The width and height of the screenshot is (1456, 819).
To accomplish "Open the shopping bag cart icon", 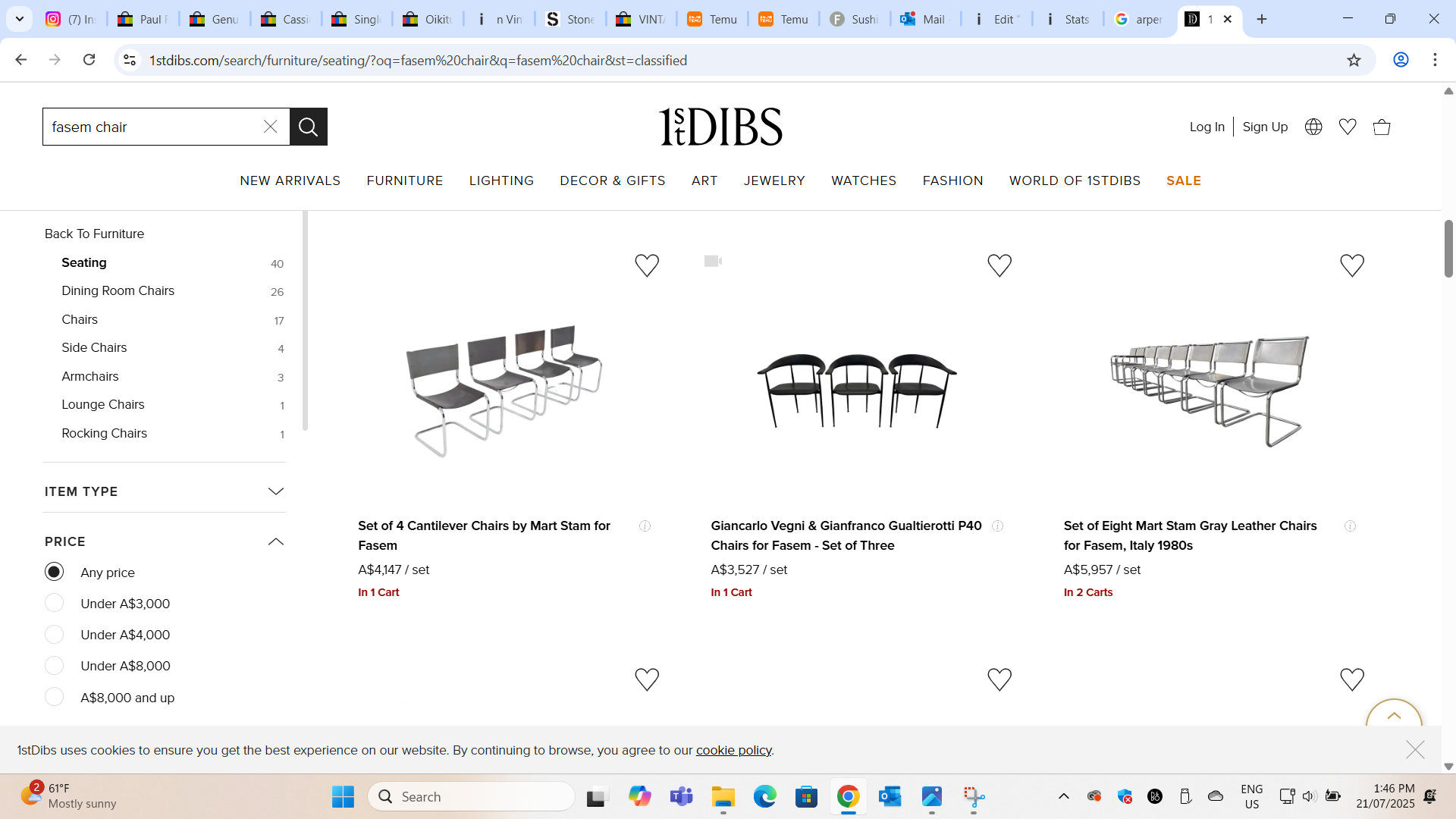I will pos(1382,127).
